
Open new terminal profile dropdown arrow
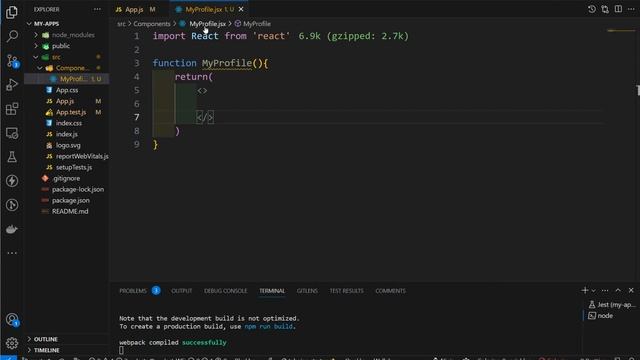(x=593, y=290)
